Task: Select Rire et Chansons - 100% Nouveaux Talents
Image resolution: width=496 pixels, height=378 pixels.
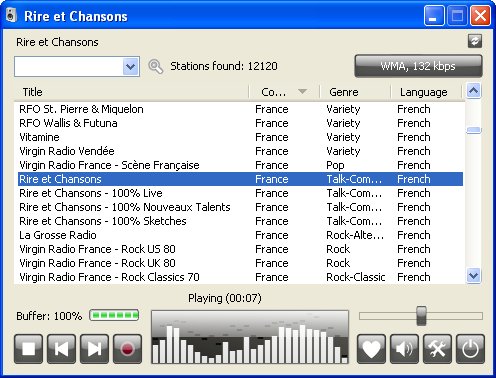Action: point(240,207)
